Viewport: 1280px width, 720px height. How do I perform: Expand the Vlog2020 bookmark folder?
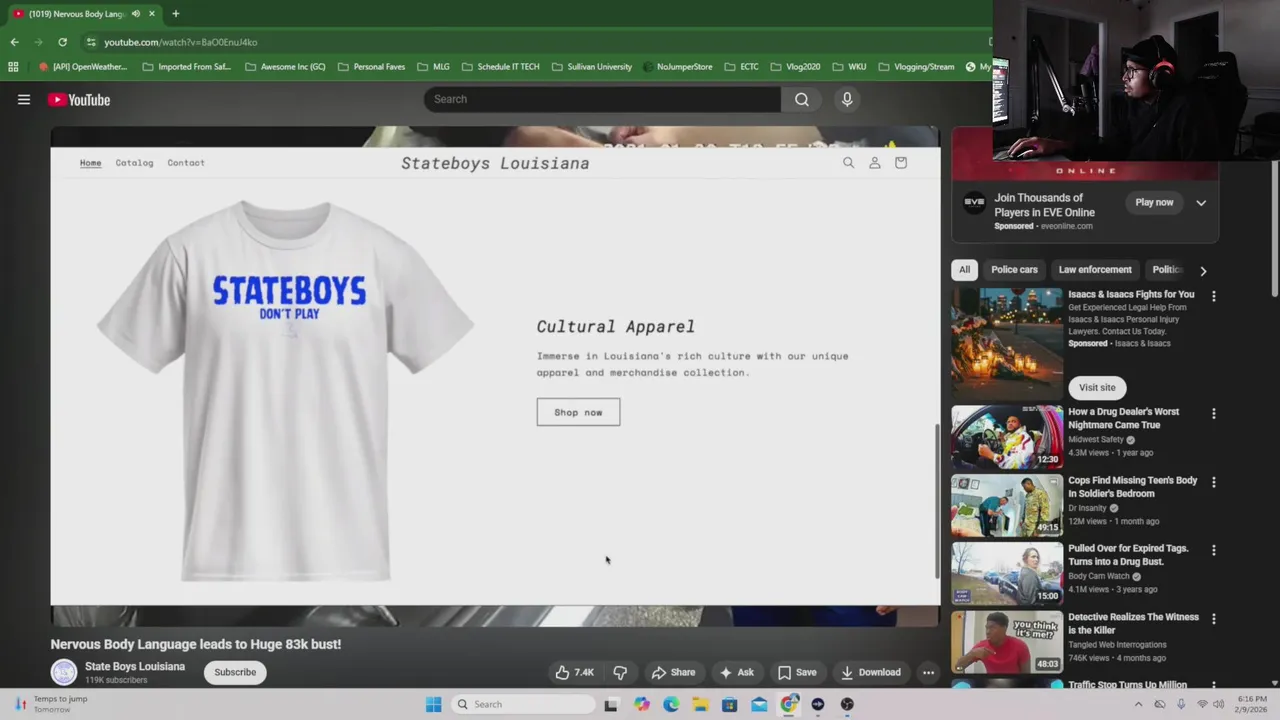point(795,67)
